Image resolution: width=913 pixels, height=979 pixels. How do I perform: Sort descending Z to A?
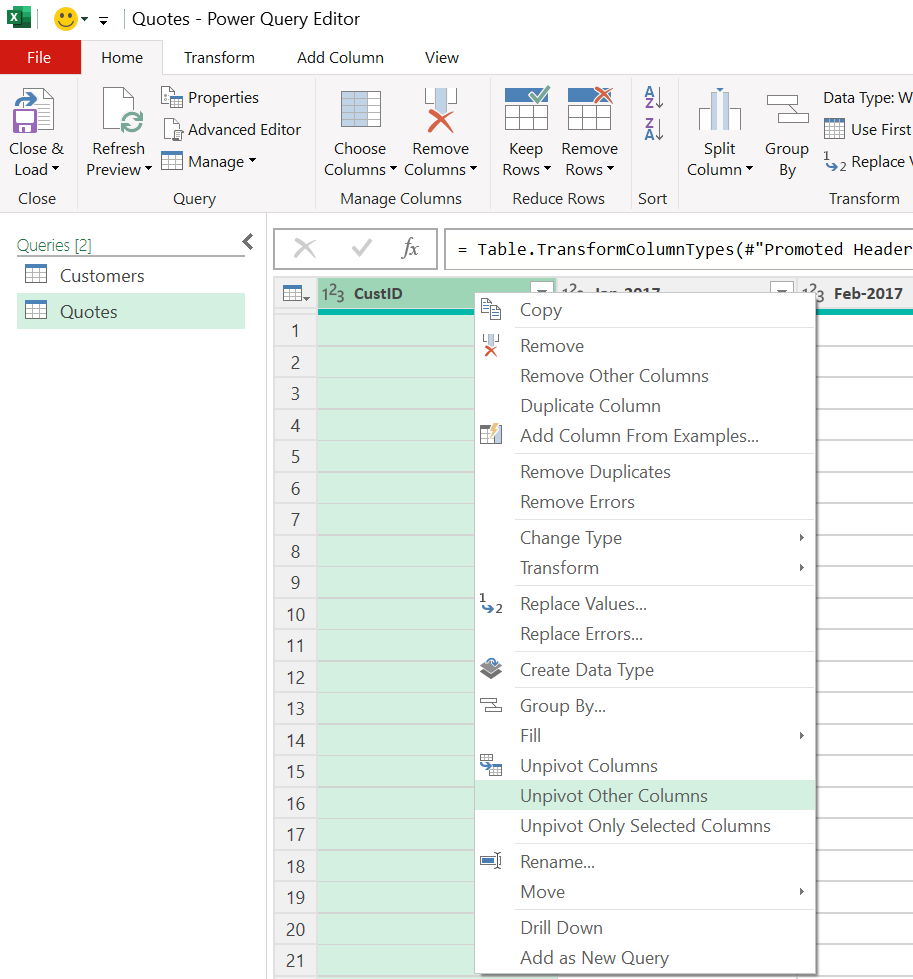coord(653,129)
